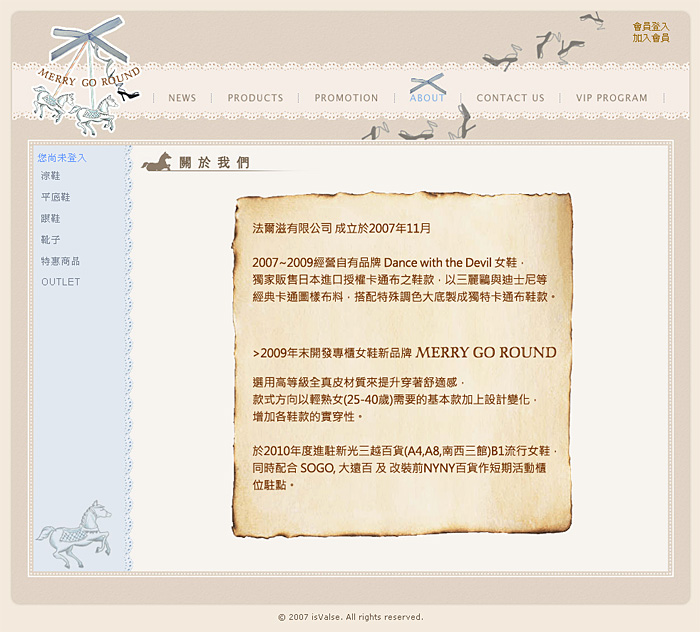
Task: Click the brown horse icon beside 關於我們
Action: [x=156, y=162]
